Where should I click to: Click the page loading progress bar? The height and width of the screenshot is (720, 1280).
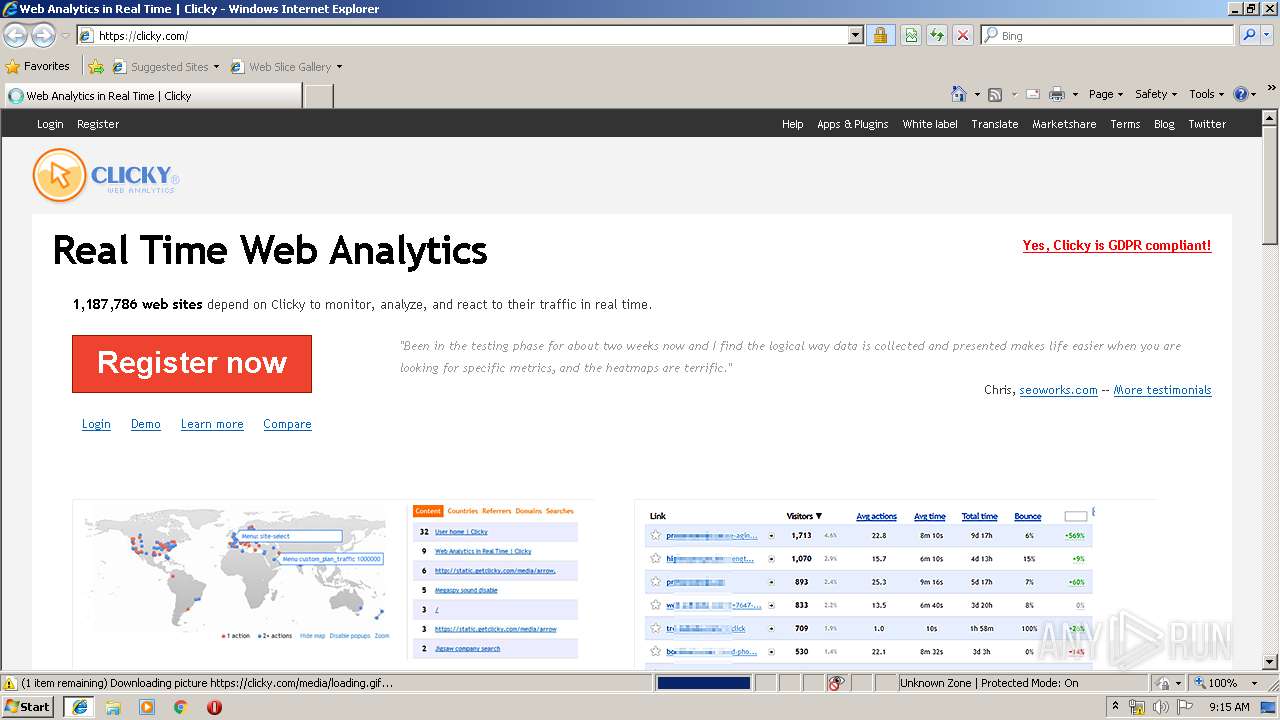pyautogui.click(x=703, y=683)
